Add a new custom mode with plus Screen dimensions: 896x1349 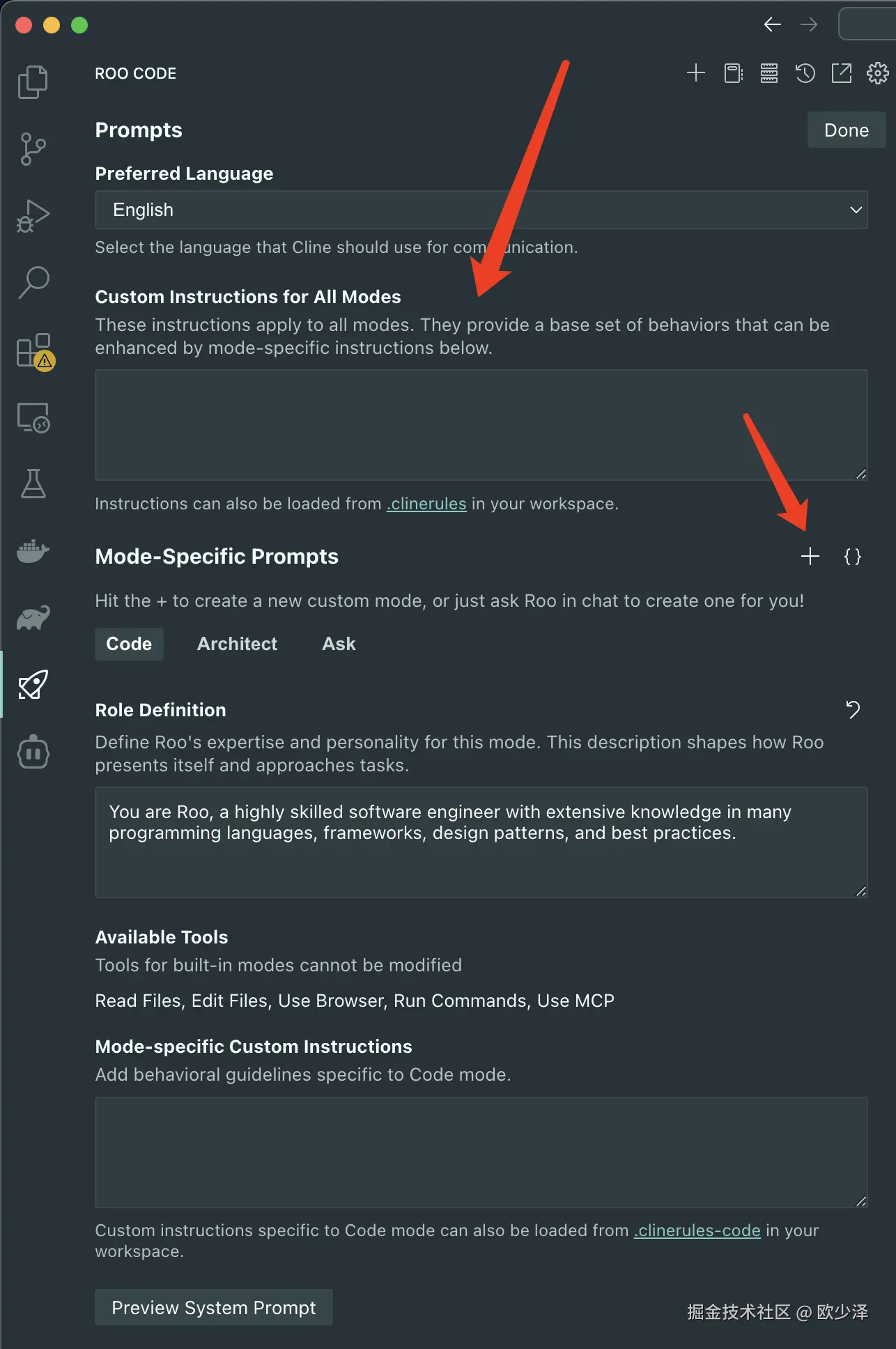click(x=810, y=556)
